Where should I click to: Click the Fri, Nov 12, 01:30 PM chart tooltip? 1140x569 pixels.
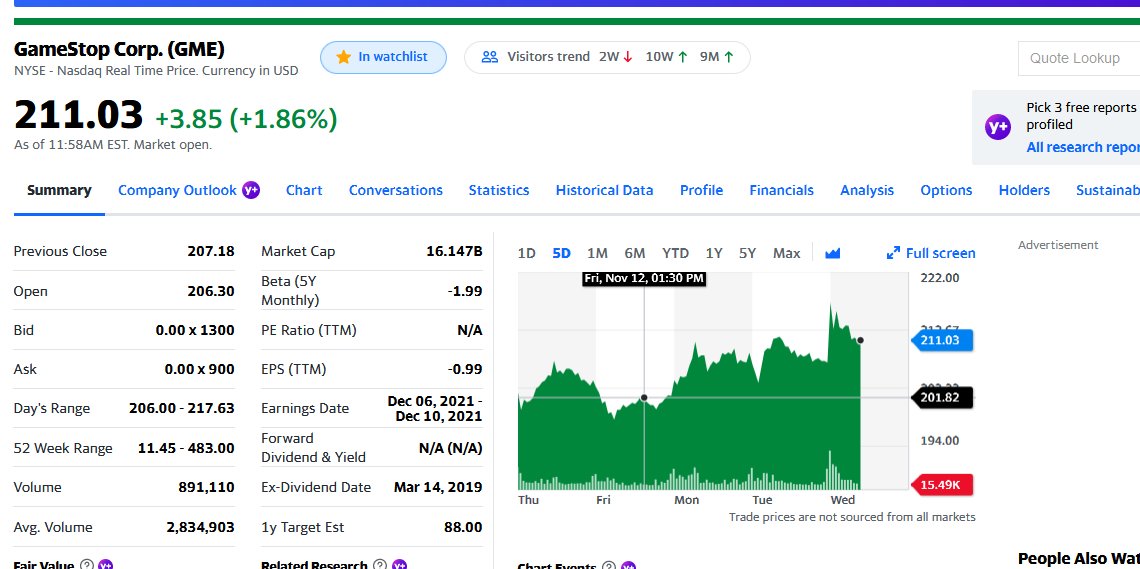pos(644,278)
